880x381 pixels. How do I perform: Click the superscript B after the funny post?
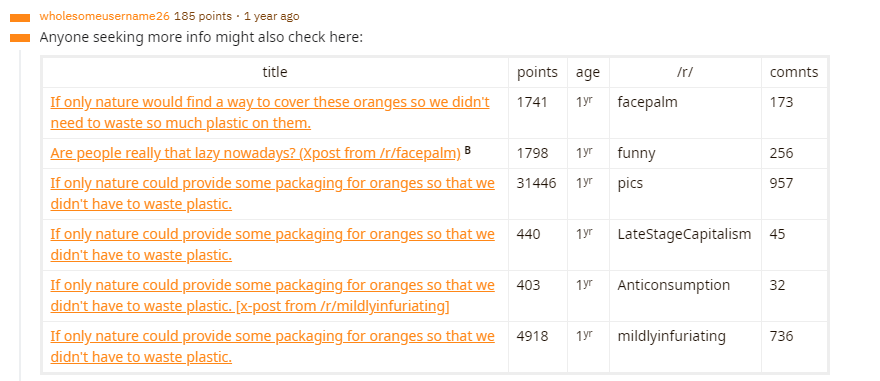click(468, 150)
